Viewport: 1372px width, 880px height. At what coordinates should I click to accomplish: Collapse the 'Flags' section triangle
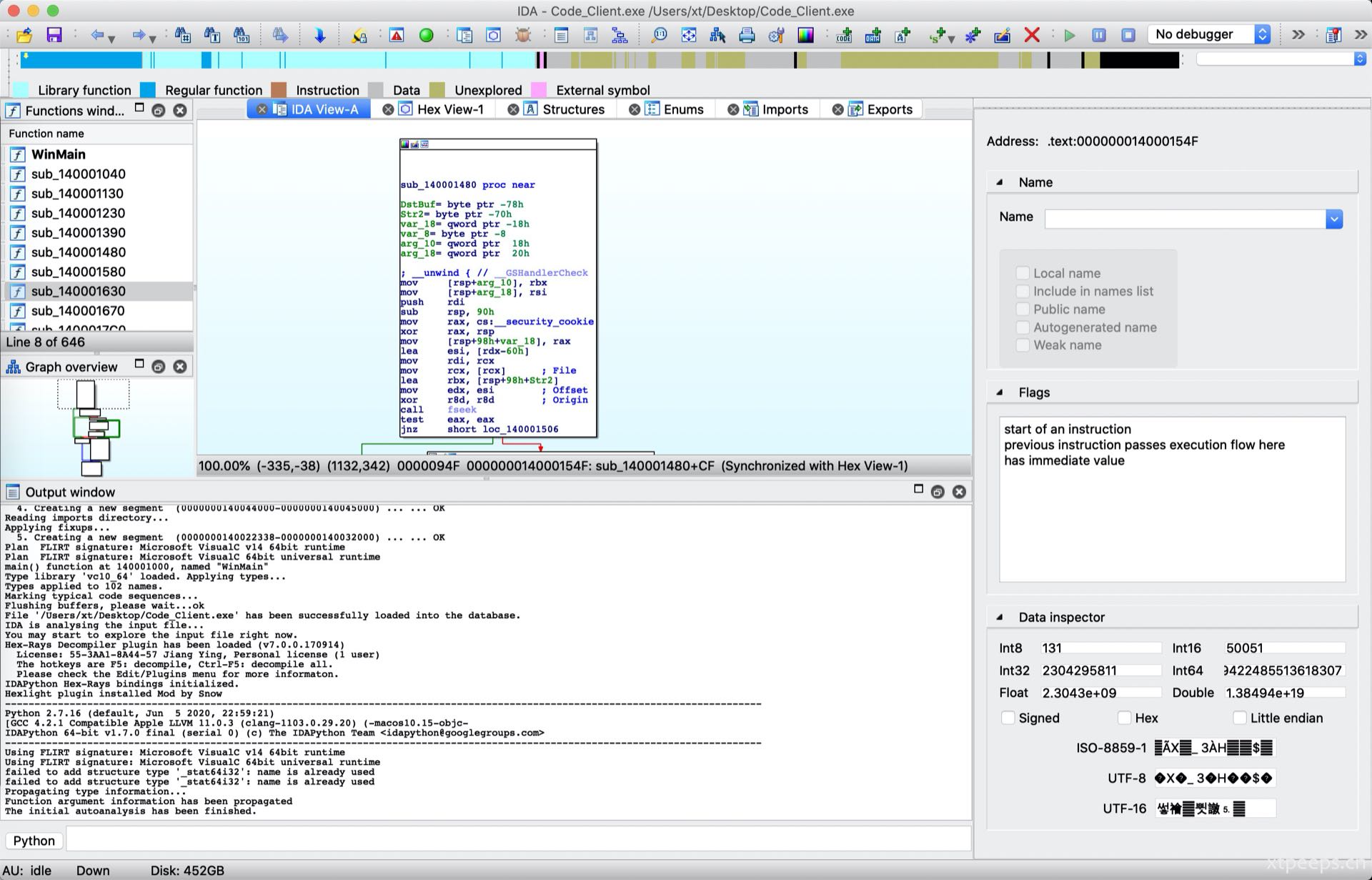[x=1000, y=392]
